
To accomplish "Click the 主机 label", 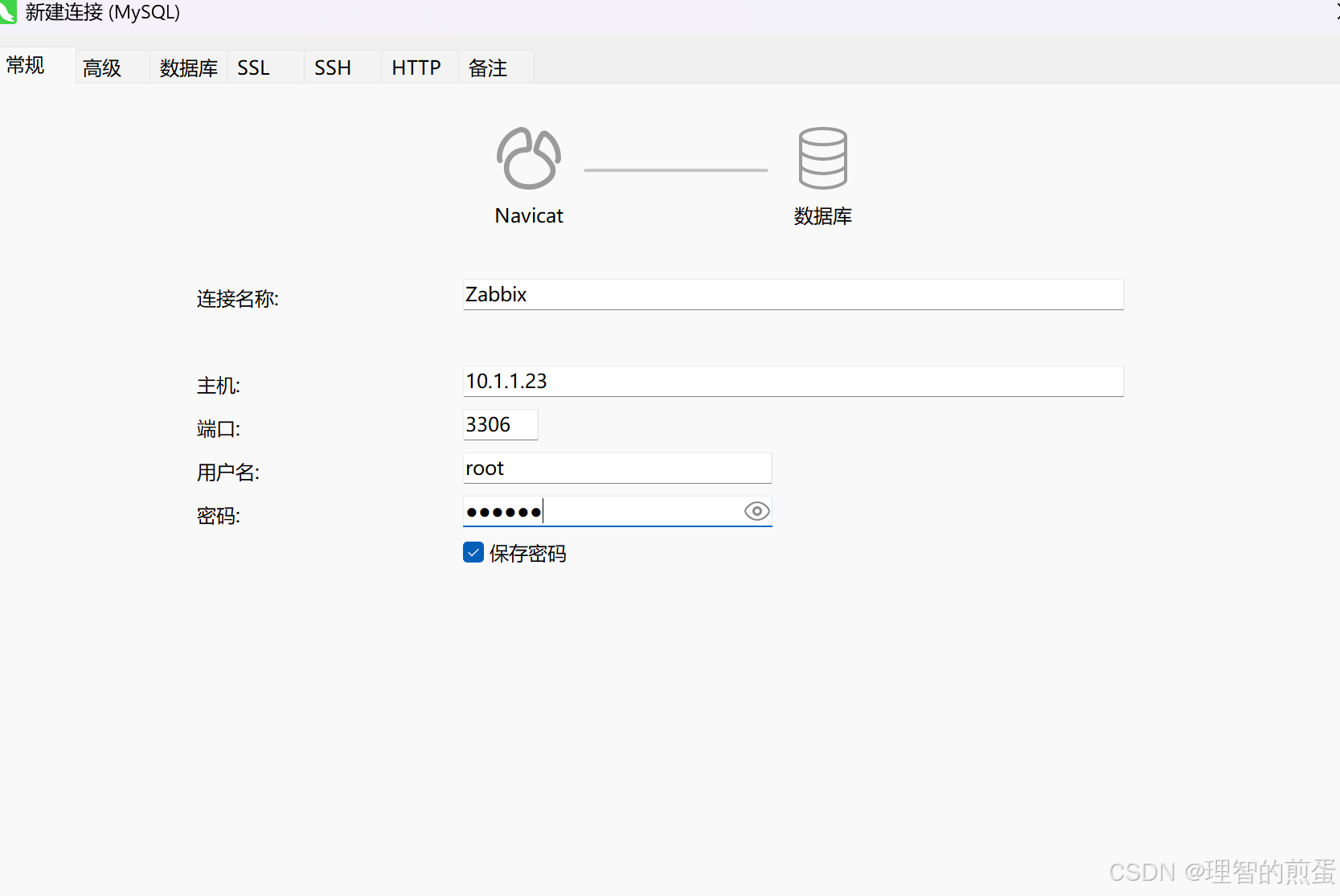I will point(218,386).
